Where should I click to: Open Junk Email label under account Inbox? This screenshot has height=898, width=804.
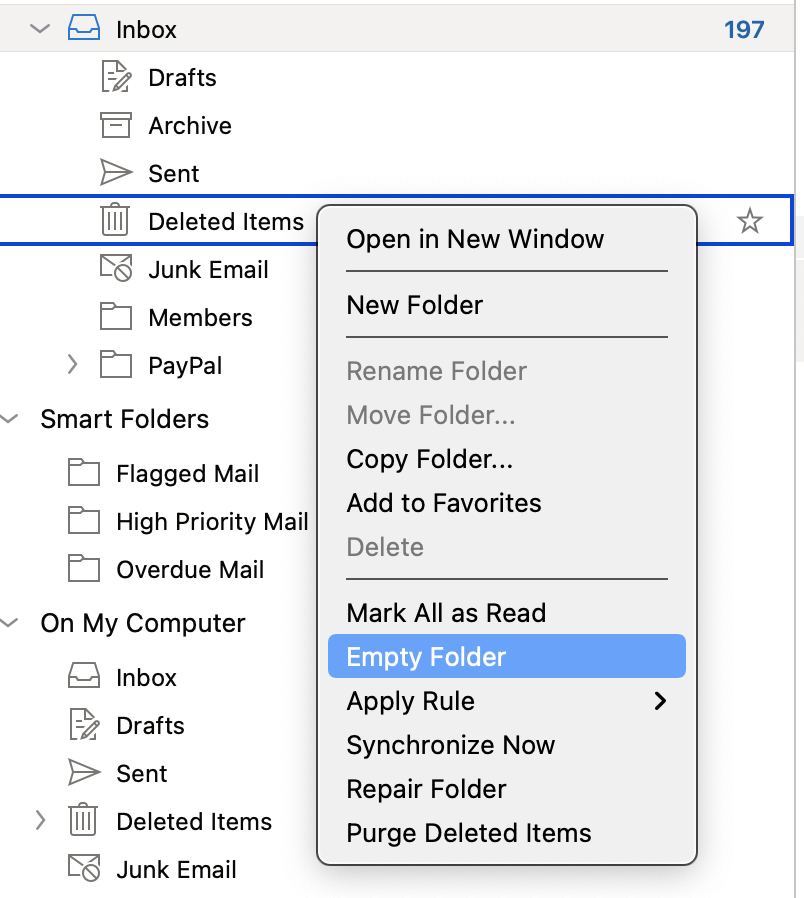point(208,270)
